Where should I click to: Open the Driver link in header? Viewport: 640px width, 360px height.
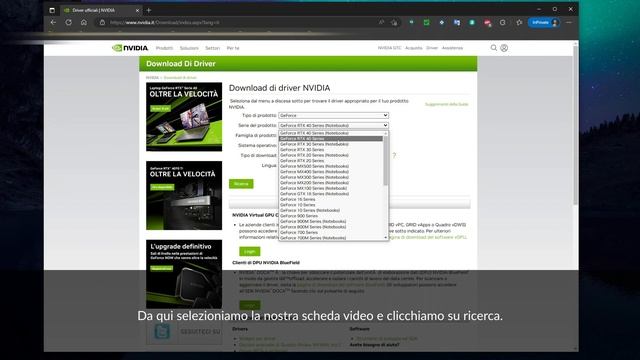click(x=432, y=48)
